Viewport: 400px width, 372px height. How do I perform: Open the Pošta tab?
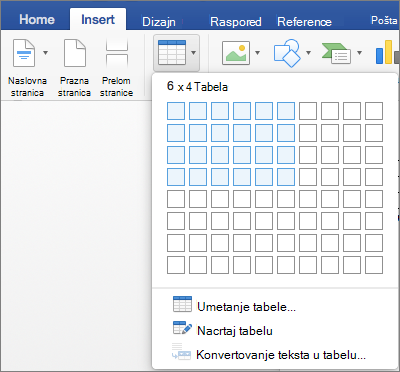click(x=385, y=20)
